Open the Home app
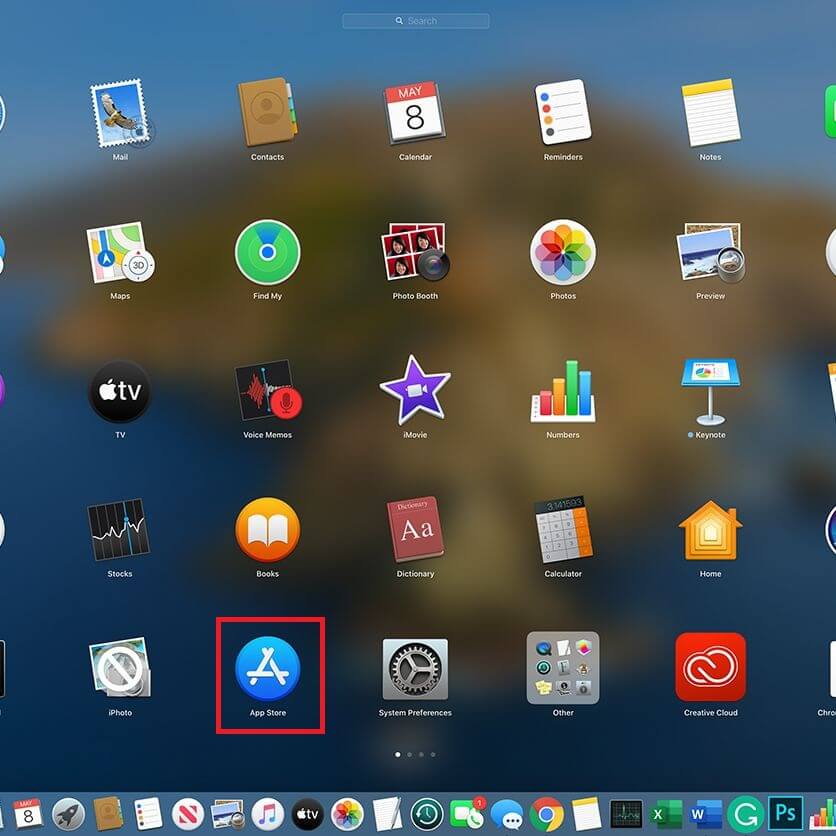The width and height of the screenshot is (836, 836). click(711, 530)
